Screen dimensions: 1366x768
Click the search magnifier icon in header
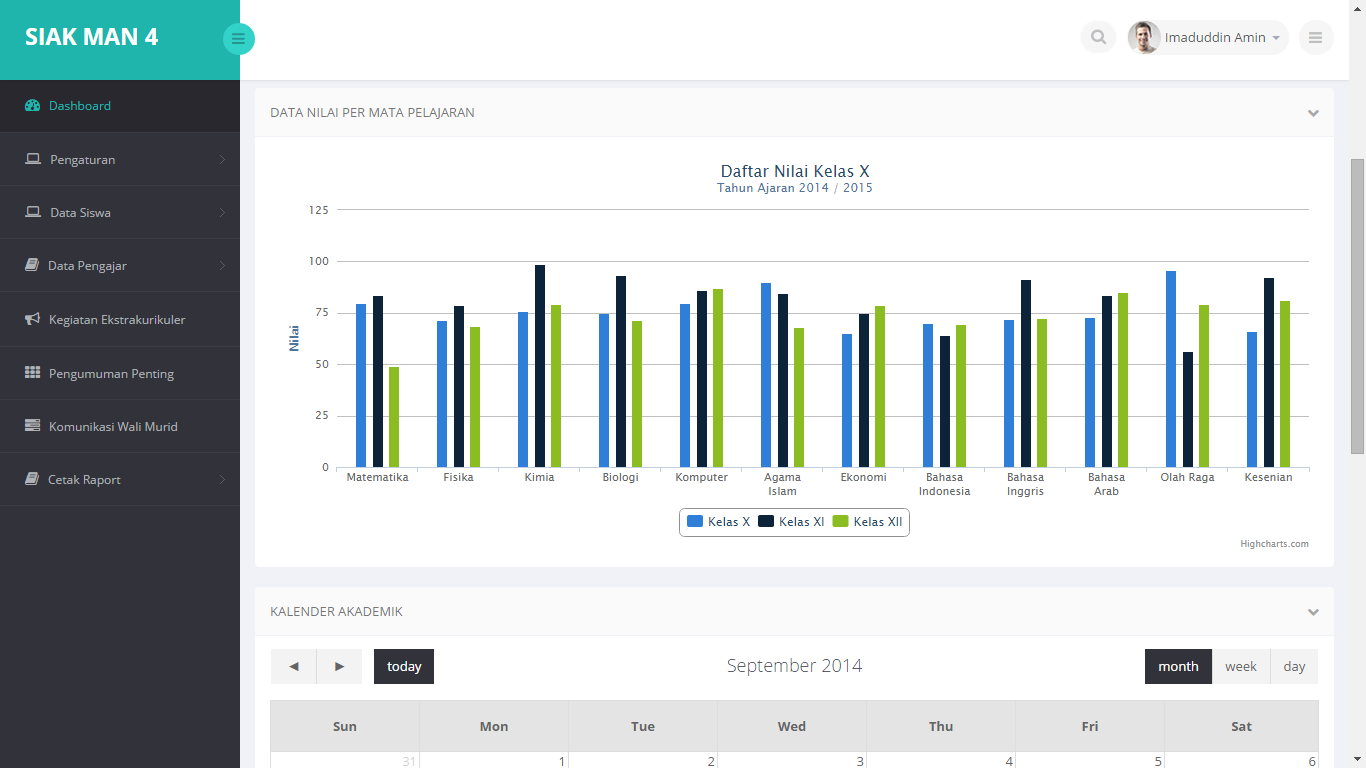(x=1098, y=38)
